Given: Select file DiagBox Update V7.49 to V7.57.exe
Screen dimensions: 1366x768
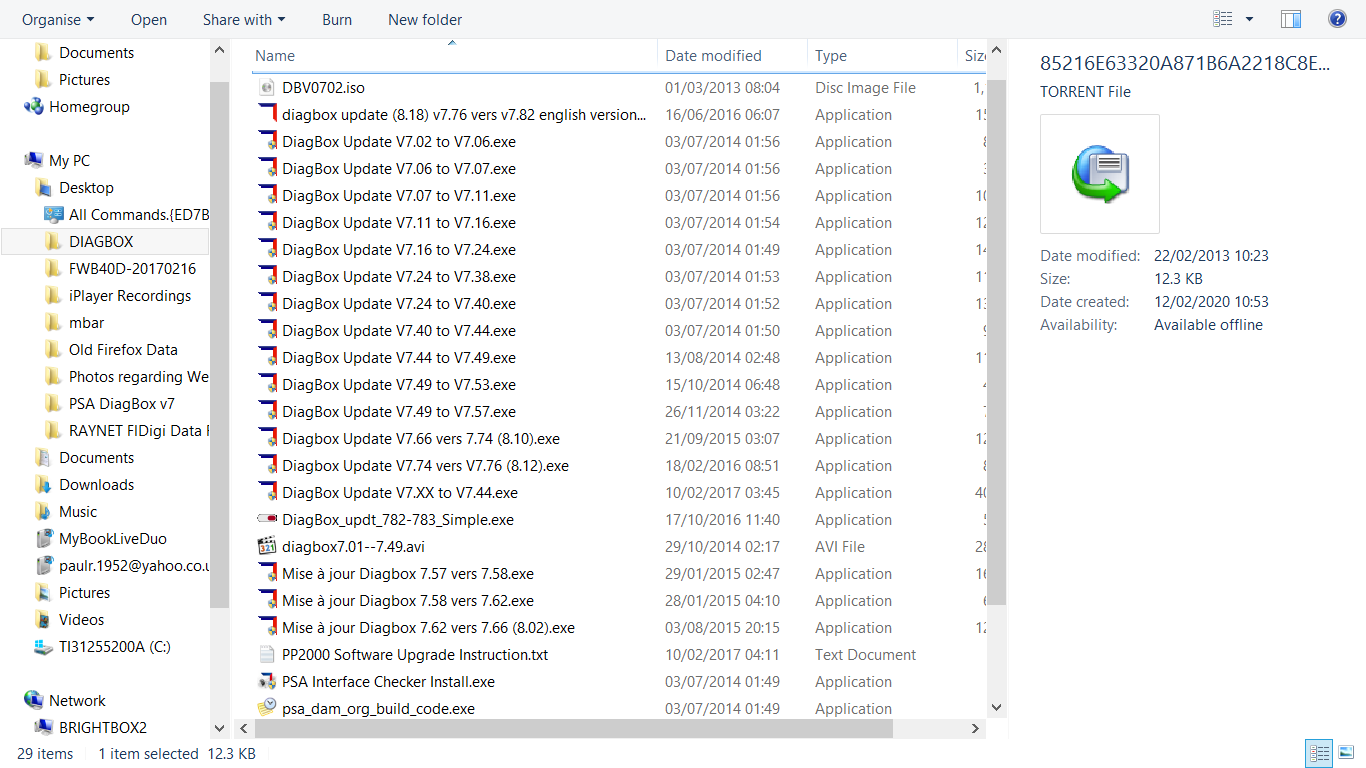Looking at the screenshot, I should click(x=399, y=412).
